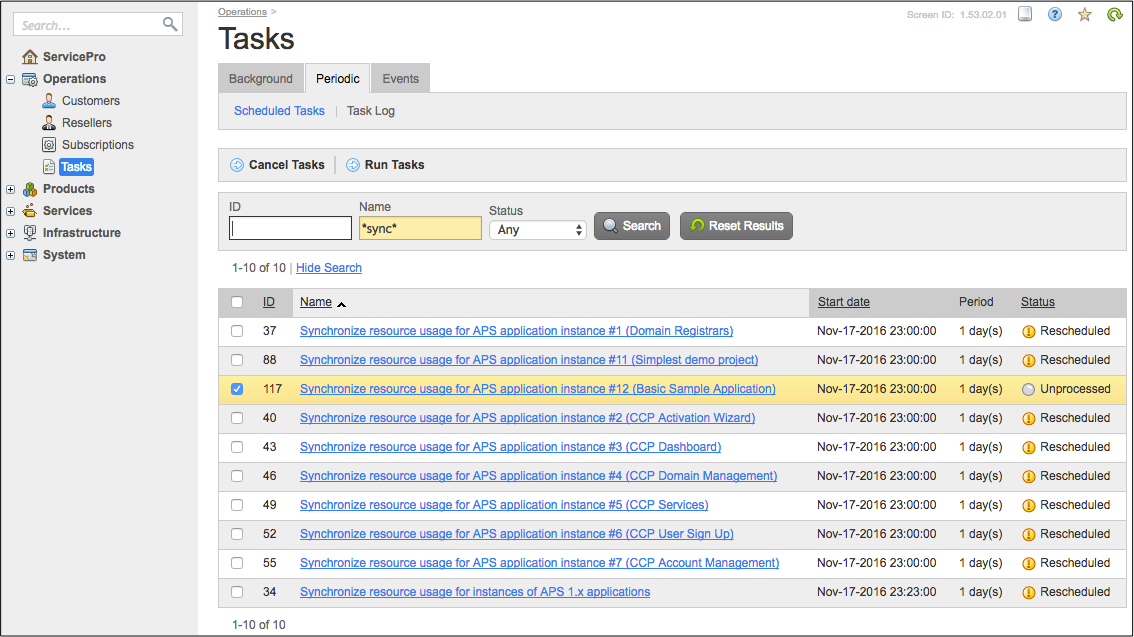Switch to the Background tab
1134x637 pixels.
260,79
